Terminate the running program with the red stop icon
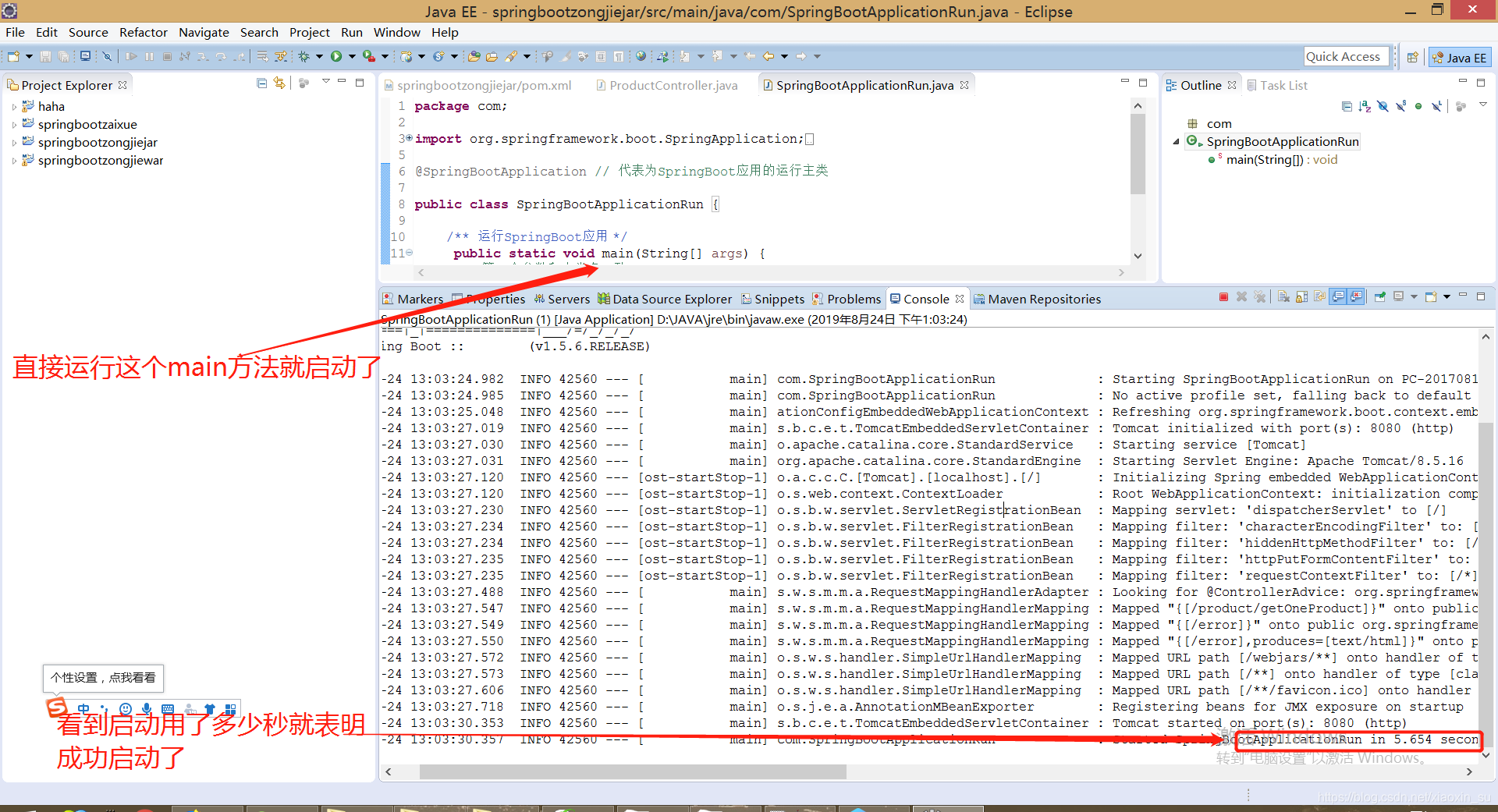 [1223, 297]
